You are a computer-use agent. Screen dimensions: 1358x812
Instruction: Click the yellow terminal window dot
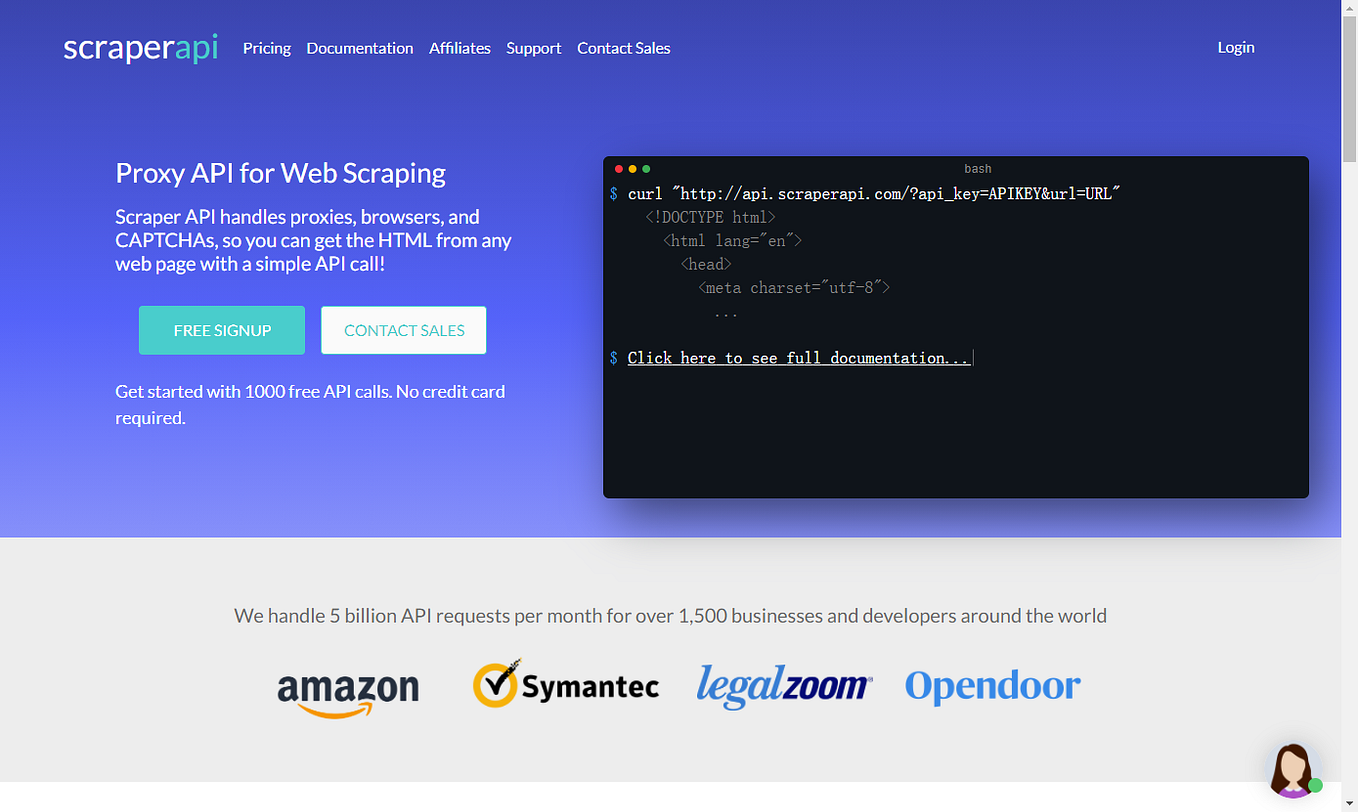coord(633,169)
